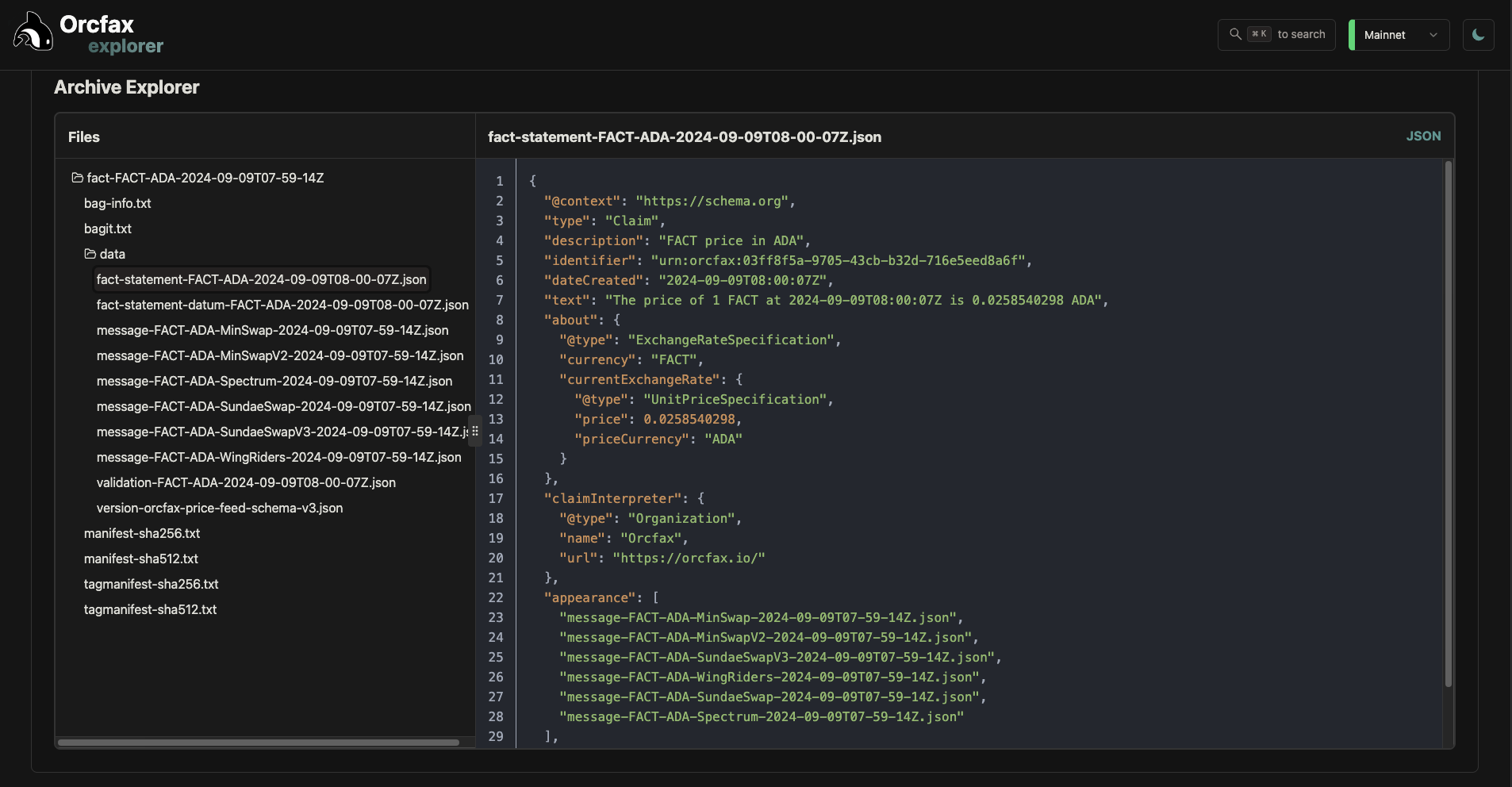Open manifest-sha256.txt file

tap(142, 533)
